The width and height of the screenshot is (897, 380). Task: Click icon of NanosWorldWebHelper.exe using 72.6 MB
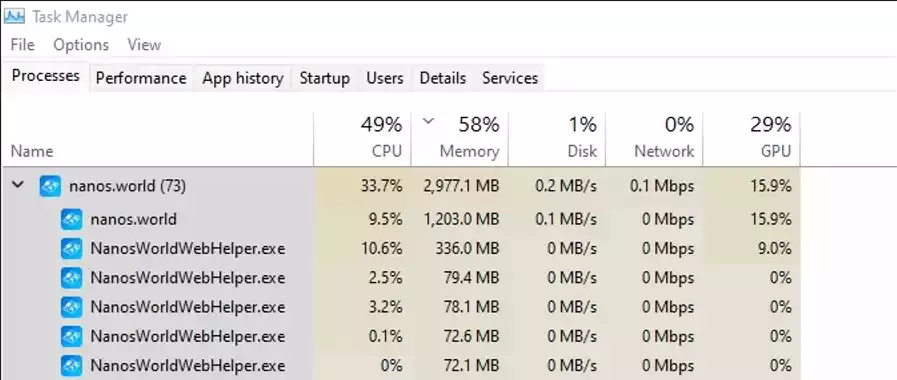(x=72, y=337)
